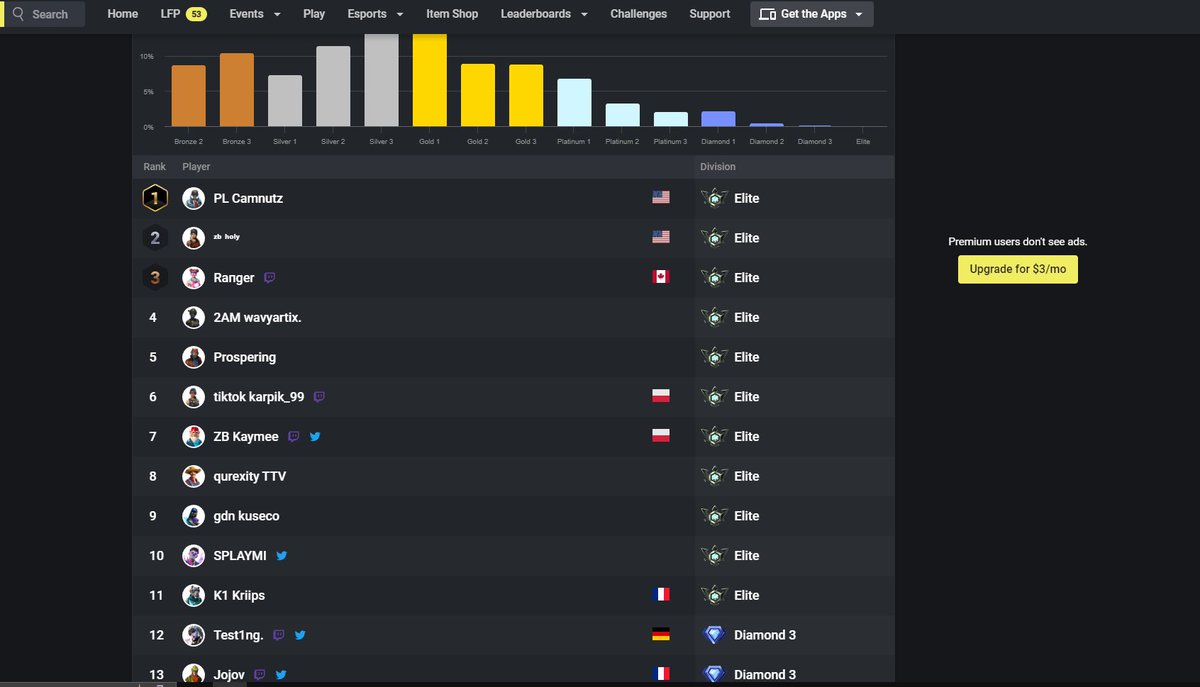This screenshot has height=687, width=1200.
Task: Click the Search box in the navbar
Action: coord(44,14)
